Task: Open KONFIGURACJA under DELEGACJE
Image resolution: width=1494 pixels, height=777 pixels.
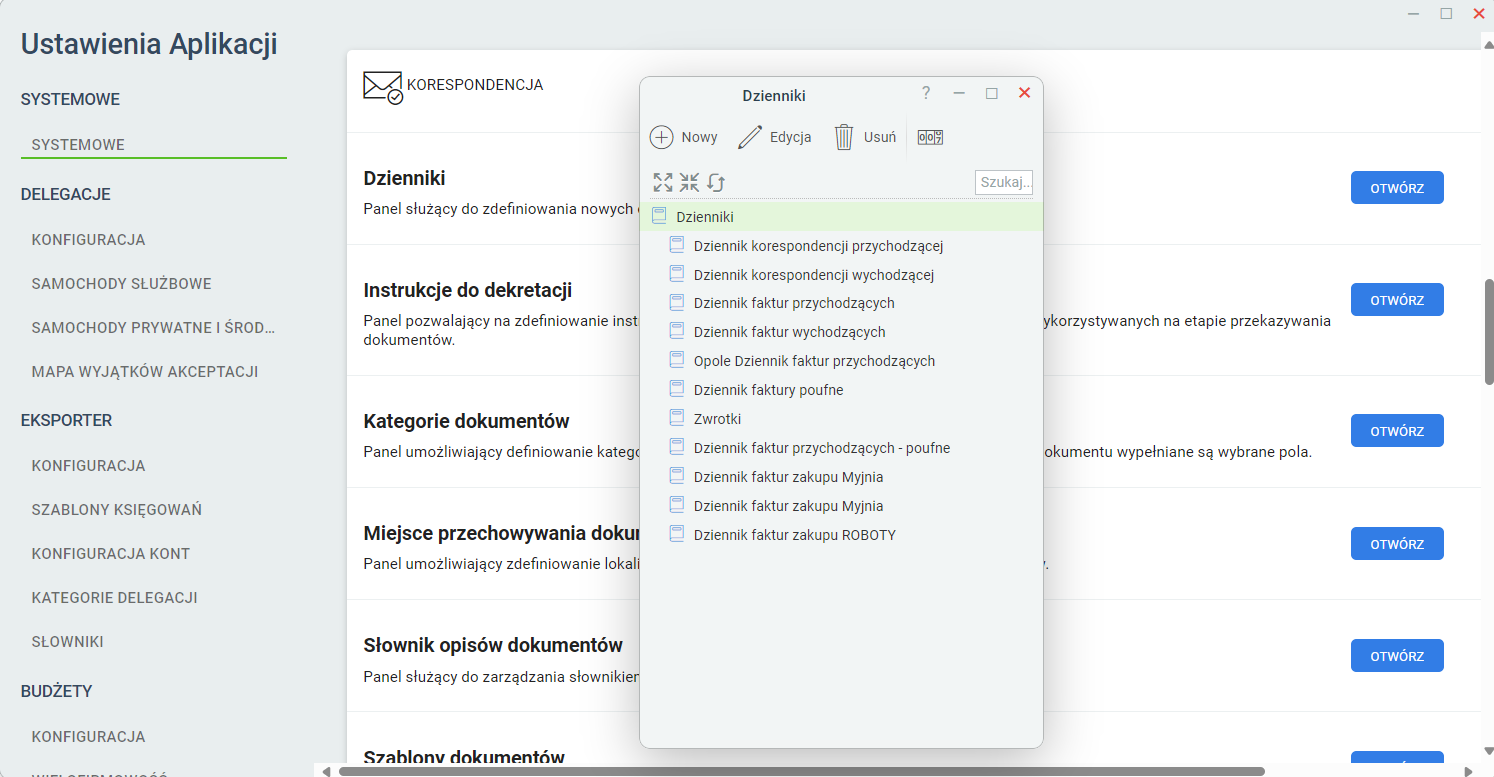Action: click(x=88, y=240)
